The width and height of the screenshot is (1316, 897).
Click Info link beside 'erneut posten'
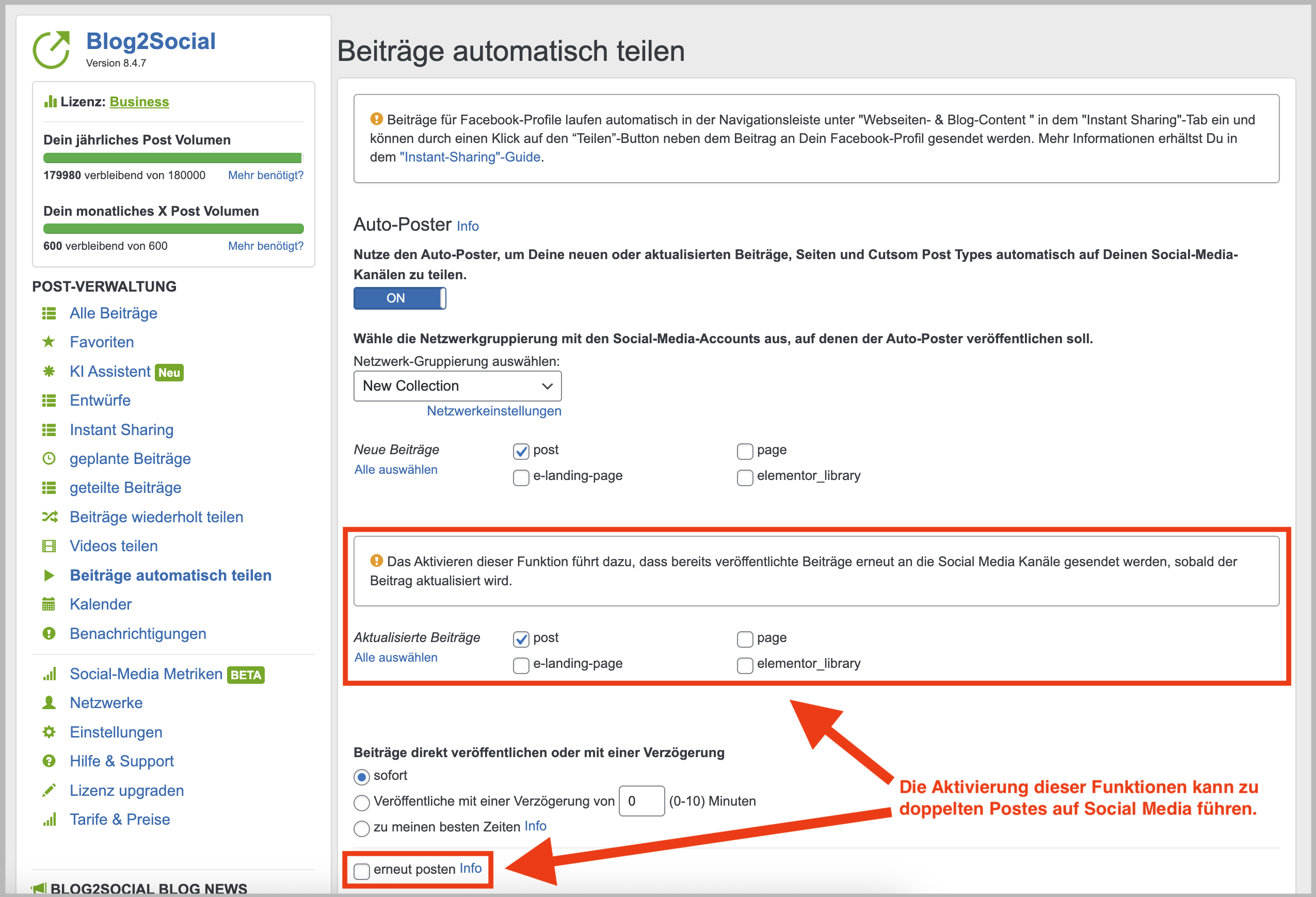pyautogui.click(x=471, y=868)
